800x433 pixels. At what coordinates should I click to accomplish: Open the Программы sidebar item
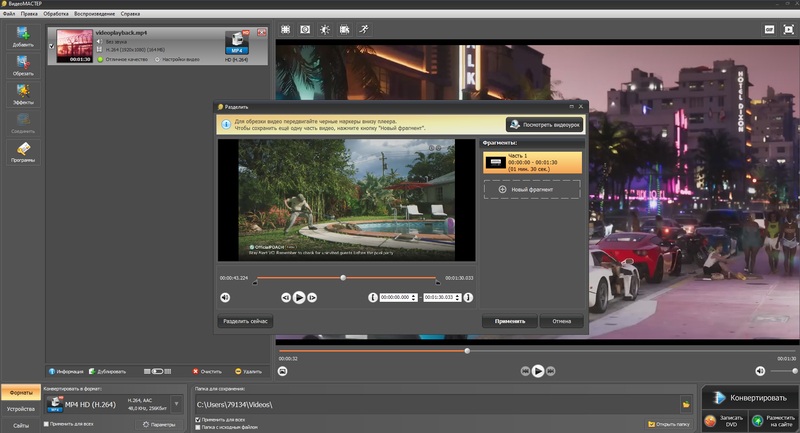click(23, 152)
